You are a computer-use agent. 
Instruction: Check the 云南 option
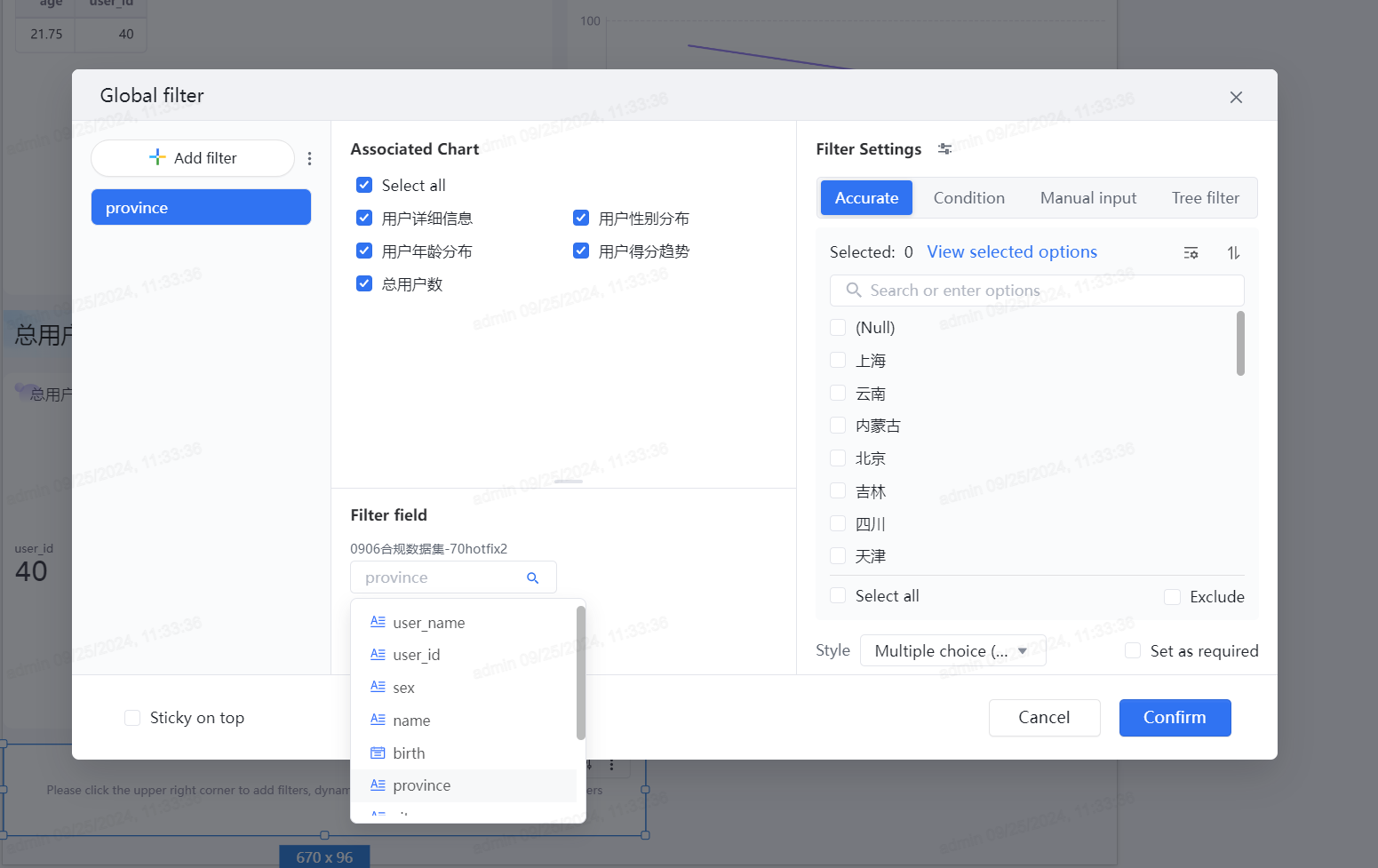tap(838, 393)
